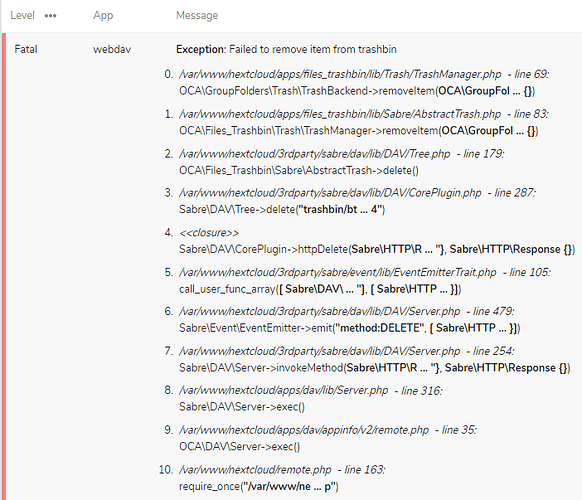Click the Exception: Failed to remove item message

[286, 49]
